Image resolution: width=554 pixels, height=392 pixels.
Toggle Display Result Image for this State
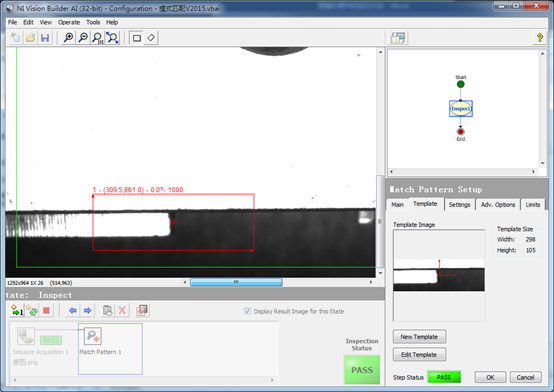pyautogui.click(x=247, y=311)
